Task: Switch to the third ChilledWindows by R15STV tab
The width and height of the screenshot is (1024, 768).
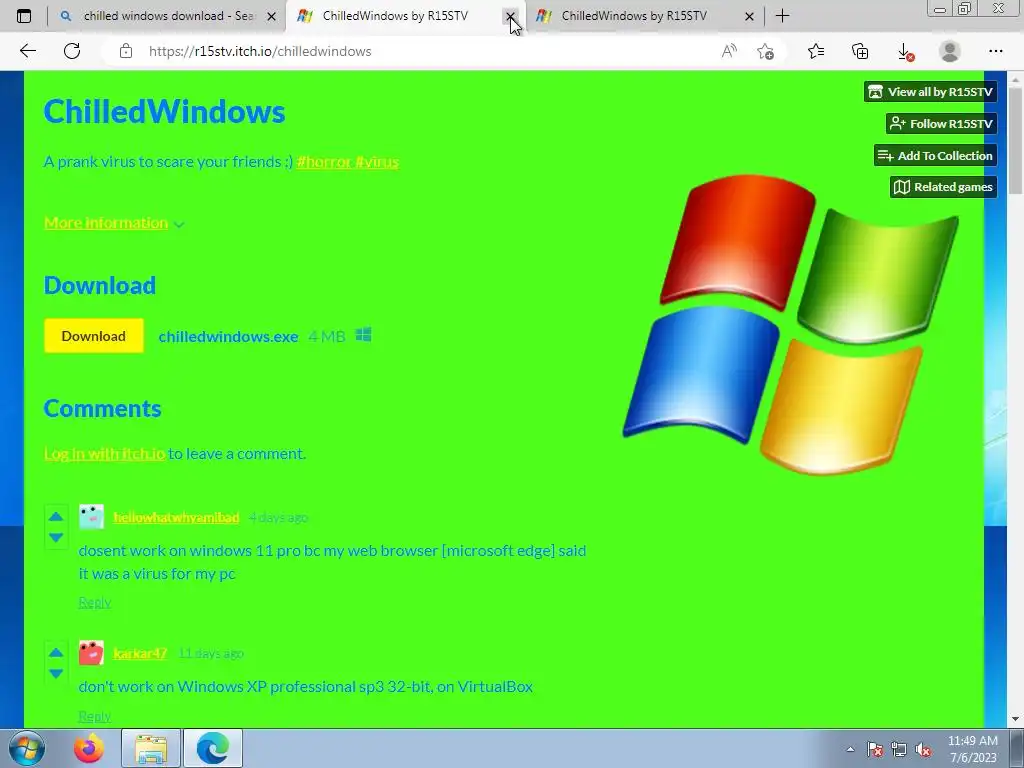Action: click(x=634, y=16)
